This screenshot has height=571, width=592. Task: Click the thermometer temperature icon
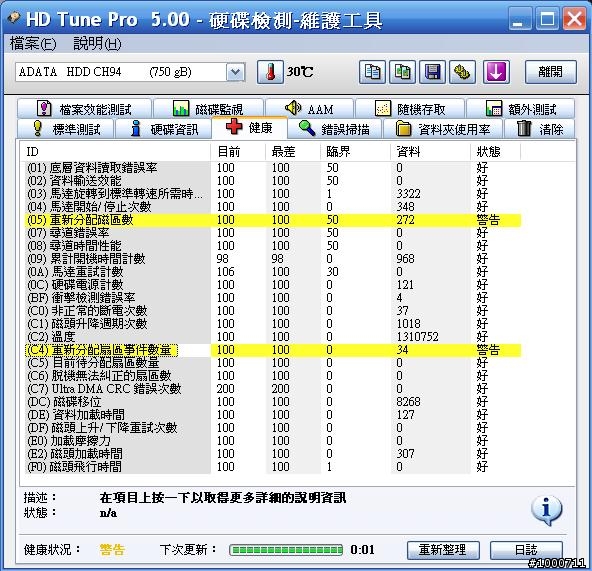tap(270, 72)
